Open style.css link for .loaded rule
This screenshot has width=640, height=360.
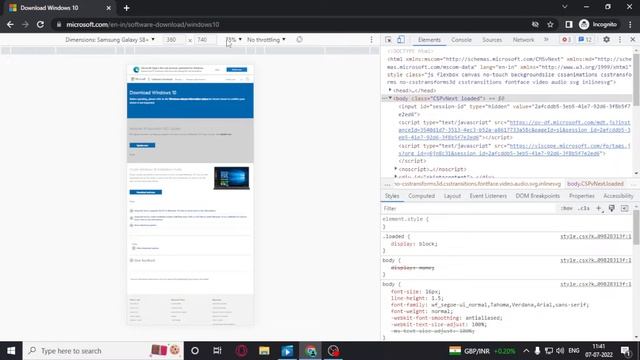click(x=595, y=236)
